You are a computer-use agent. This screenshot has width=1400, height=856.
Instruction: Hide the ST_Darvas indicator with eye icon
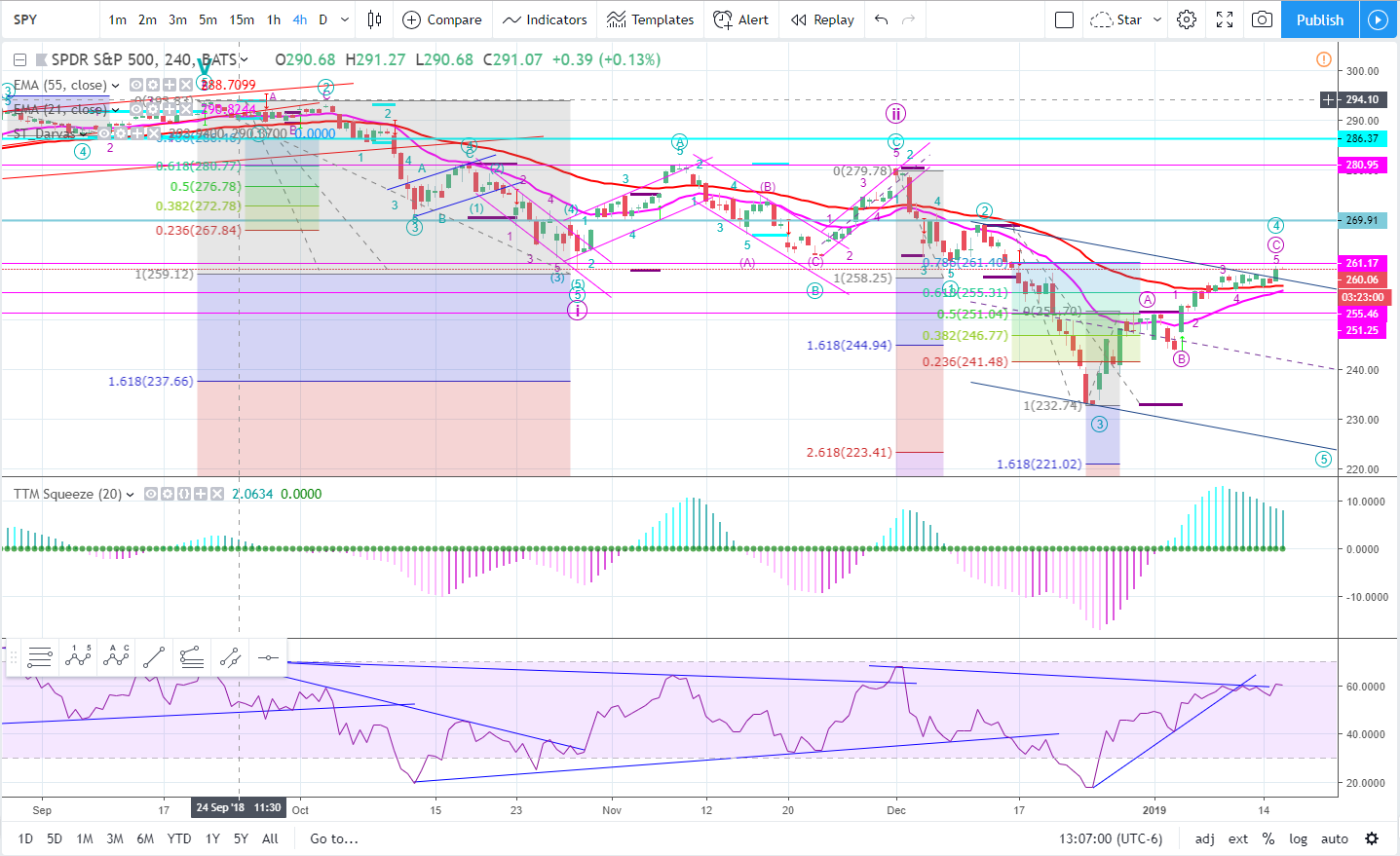click(104, 133)
